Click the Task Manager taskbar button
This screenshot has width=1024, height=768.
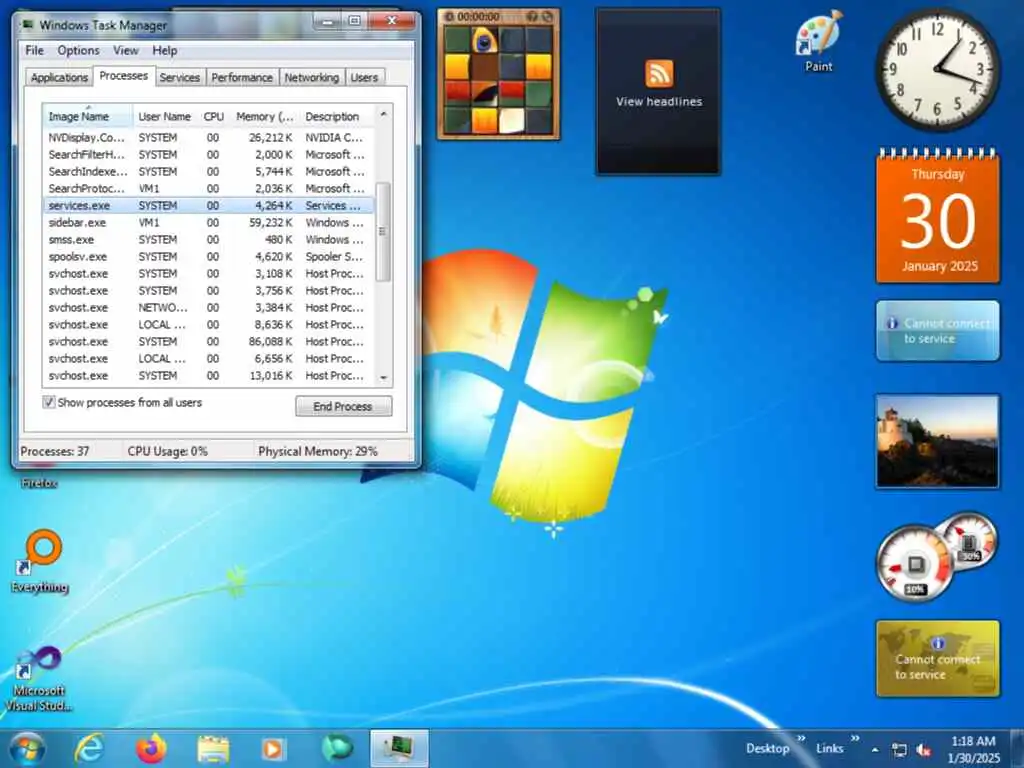[399, 748]
